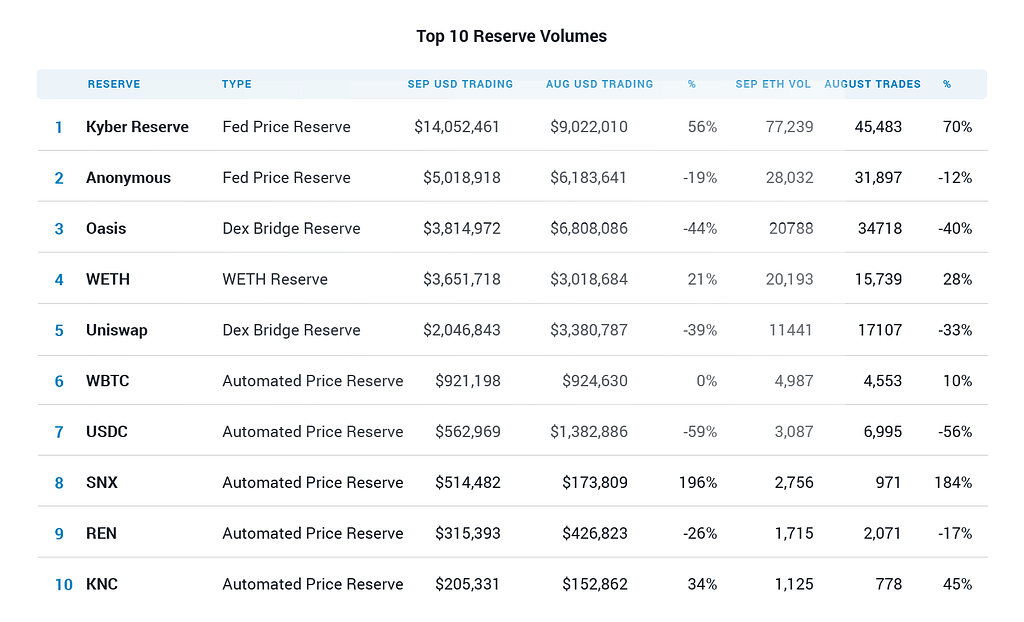The image size is (1024, 622).
Task: Click the $924,630 Aug trading value
Action: [x=595, y=381]
